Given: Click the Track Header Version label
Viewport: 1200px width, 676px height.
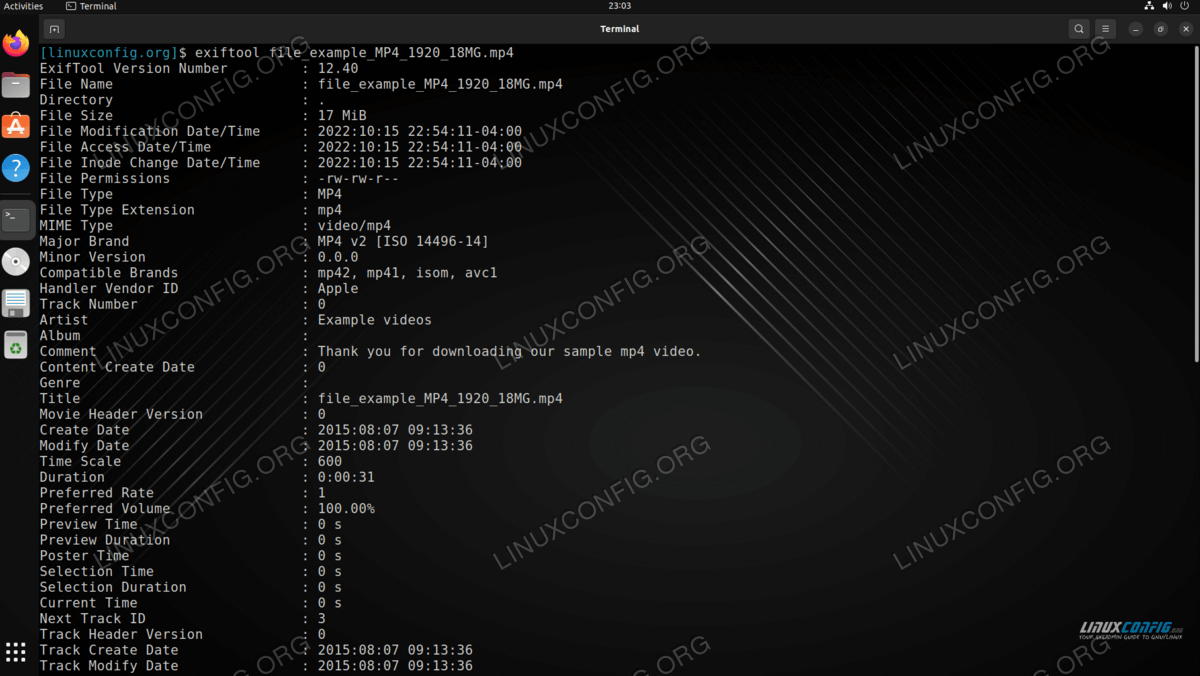Looking at the screenshot, I should point(121,634).
